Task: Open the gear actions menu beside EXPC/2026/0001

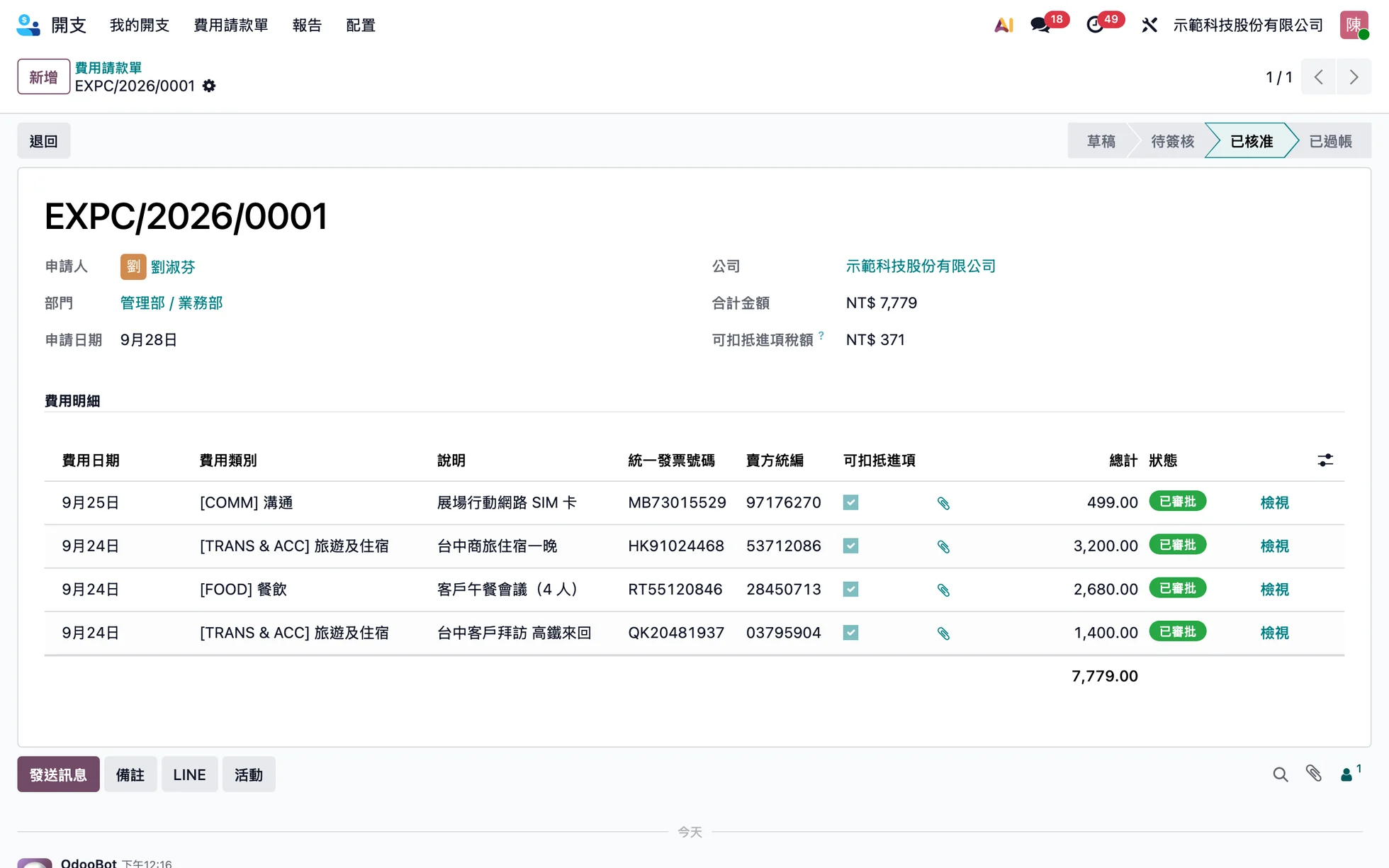Action: [x=208, y=86]
